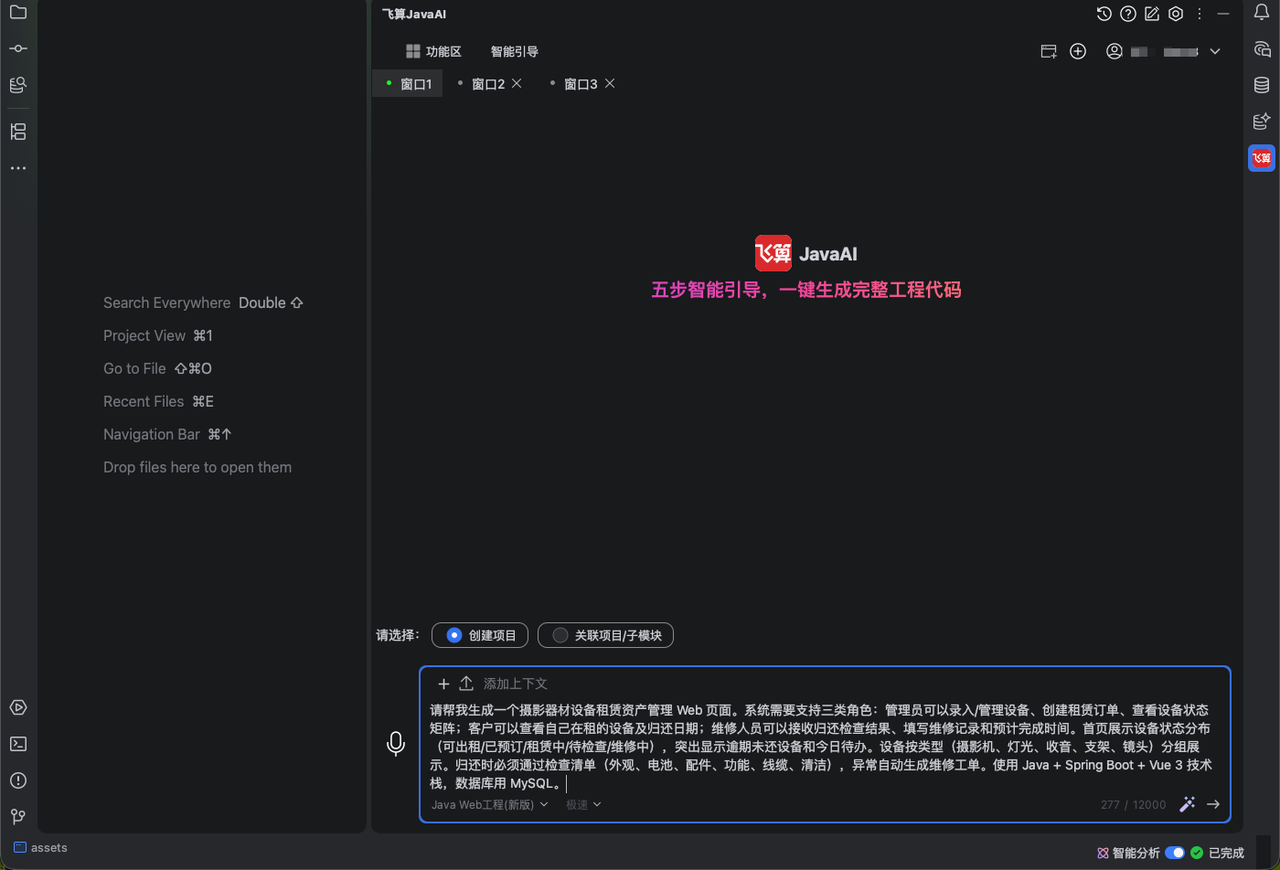Click the Go to File hint text
This screenshot has height=870, width=1280.
pos(134,369)
